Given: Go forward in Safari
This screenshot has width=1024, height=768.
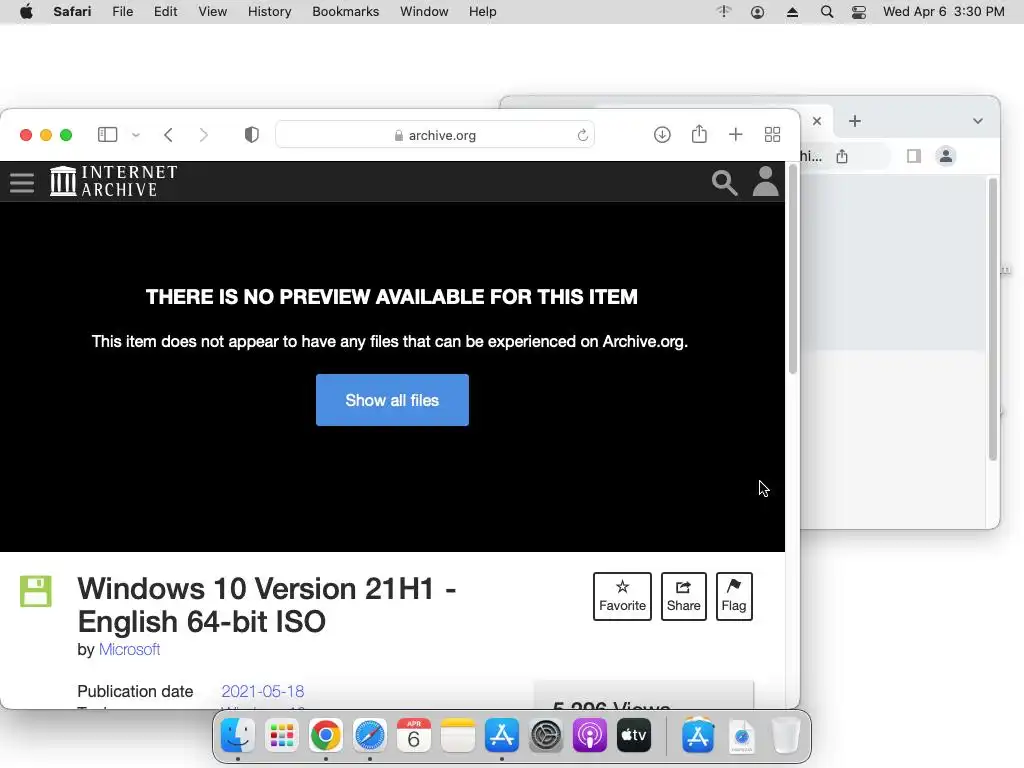Looking at the screenshot, I should point(204,135).
